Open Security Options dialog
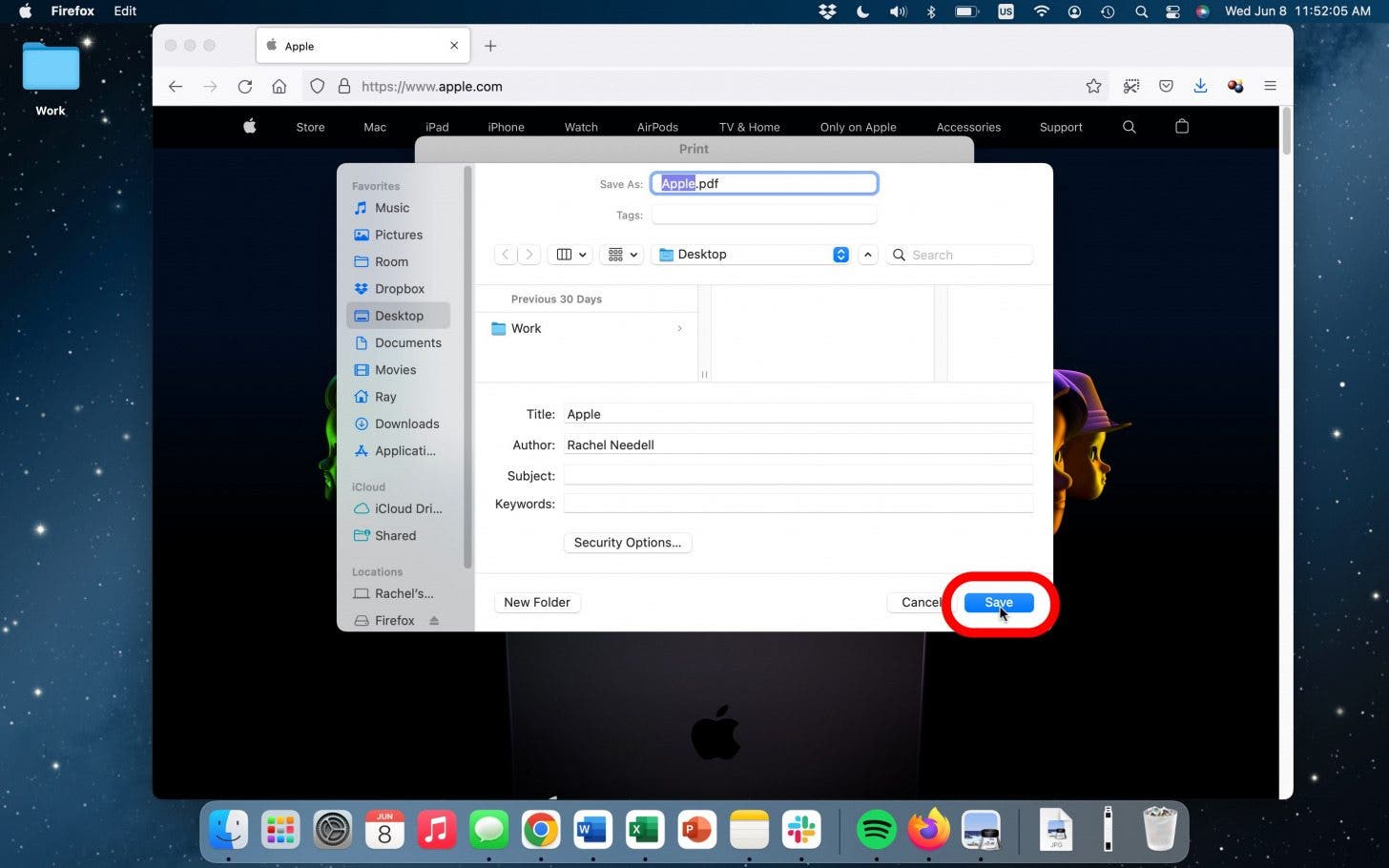The width and height of the screenshot is (1389, 868). pyautogui.click(x=627, y=543)
